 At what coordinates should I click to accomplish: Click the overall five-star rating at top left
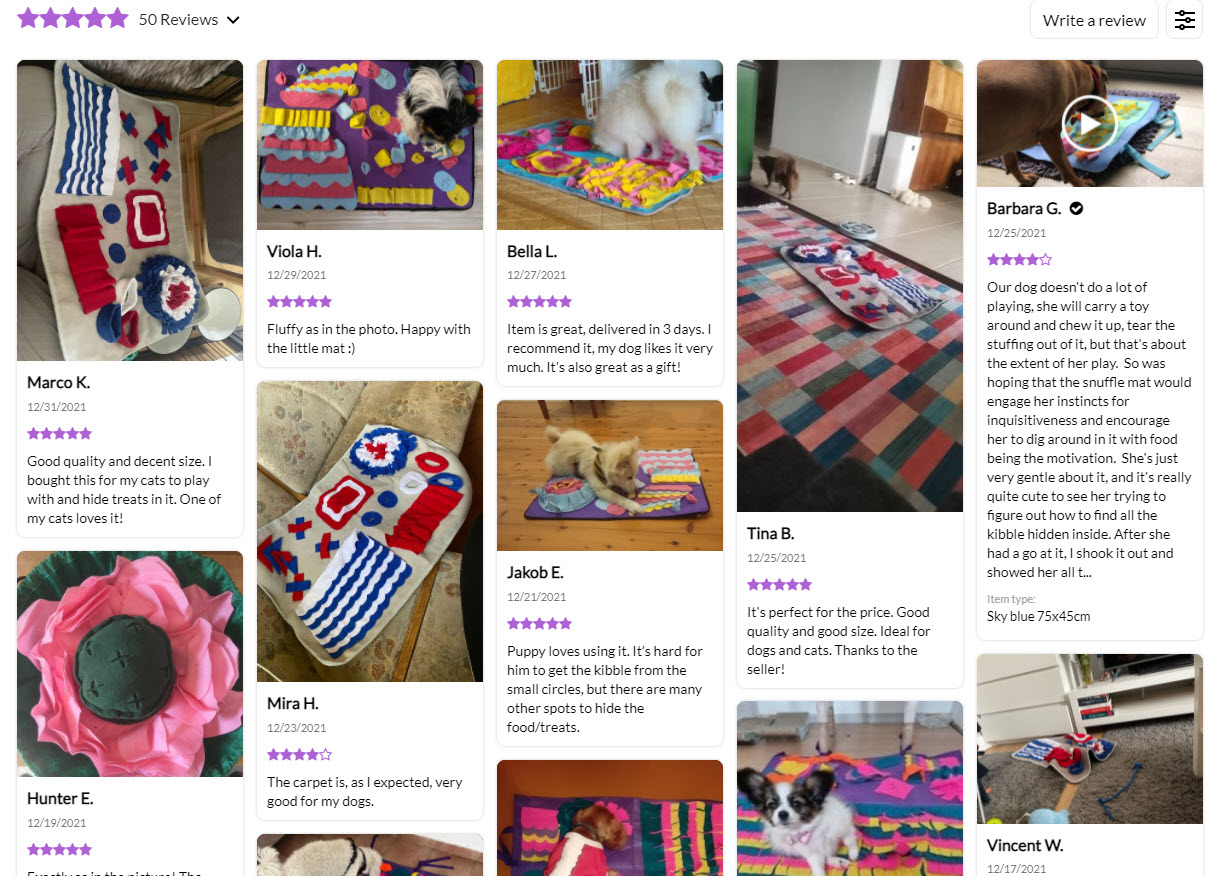tap(72, 17)
